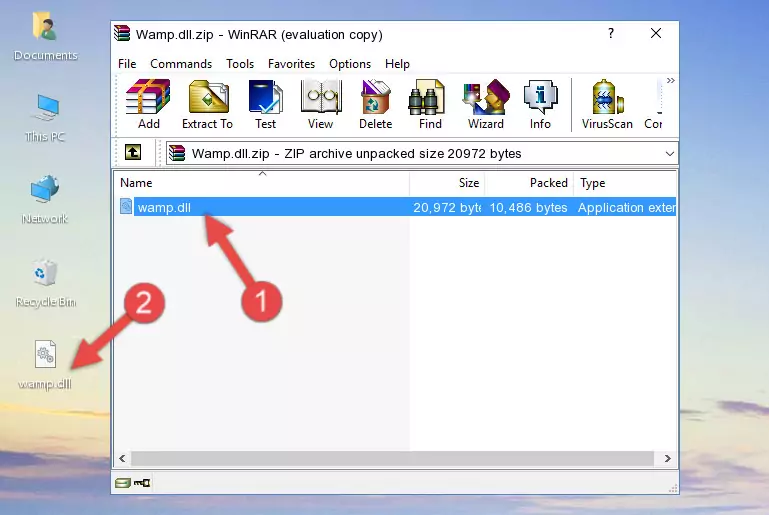Open Extract To from the toolbar
The height and width of the screenshot is (515, 769).
[207, 104]
